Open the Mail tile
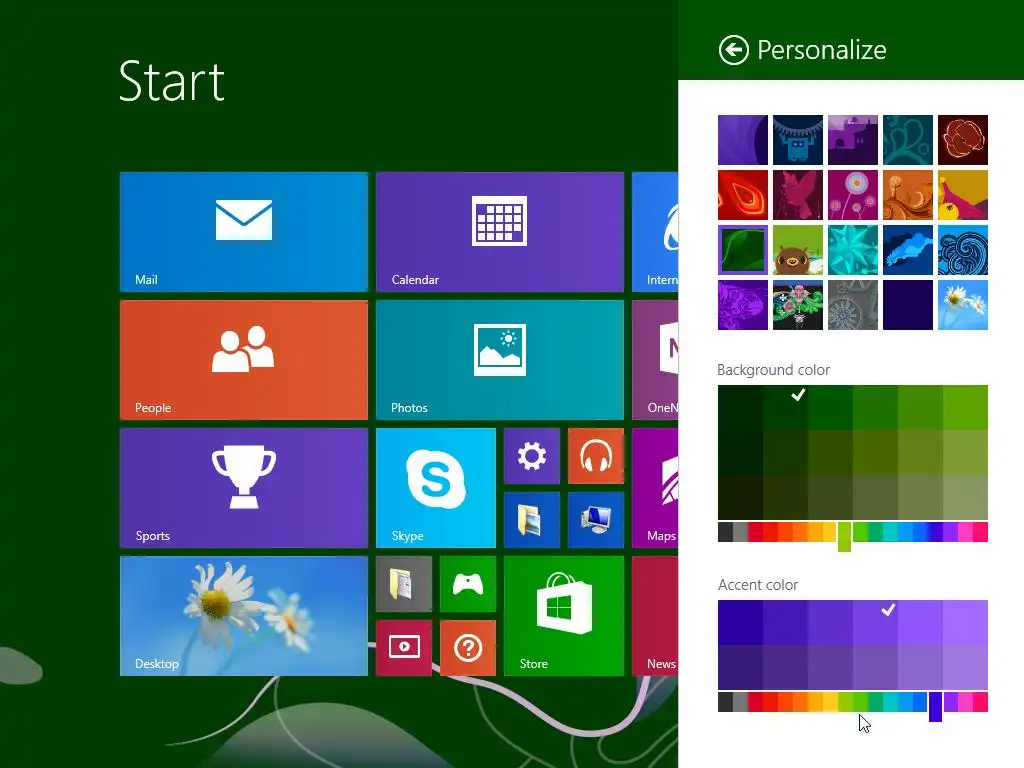This screenshot has width=1024, height=768. [x=244, y=232]
